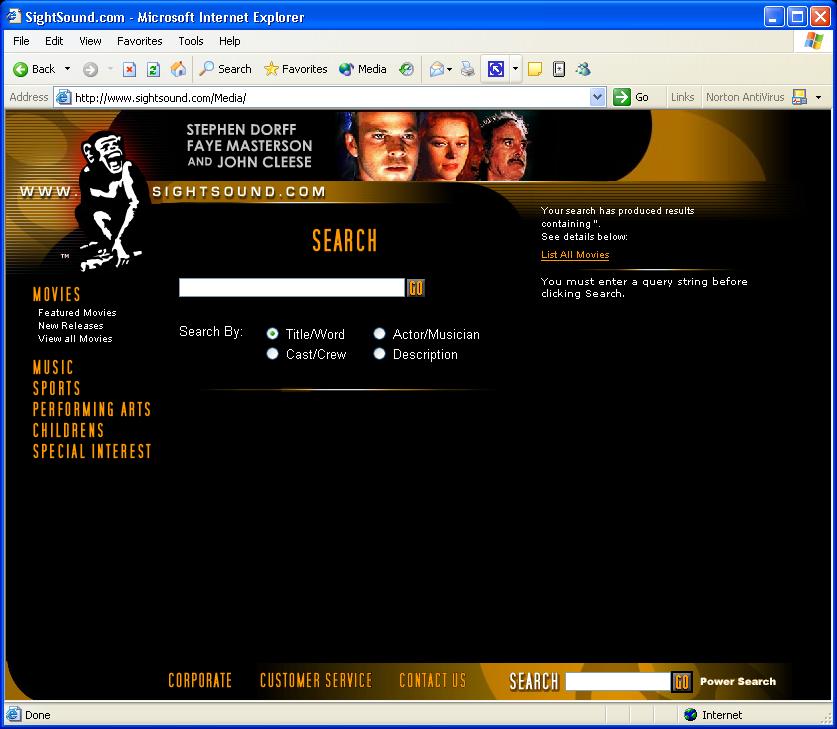This screenshot has height=729, width=837.
Task: Open the Favorites menu
Action: point(139,41)
